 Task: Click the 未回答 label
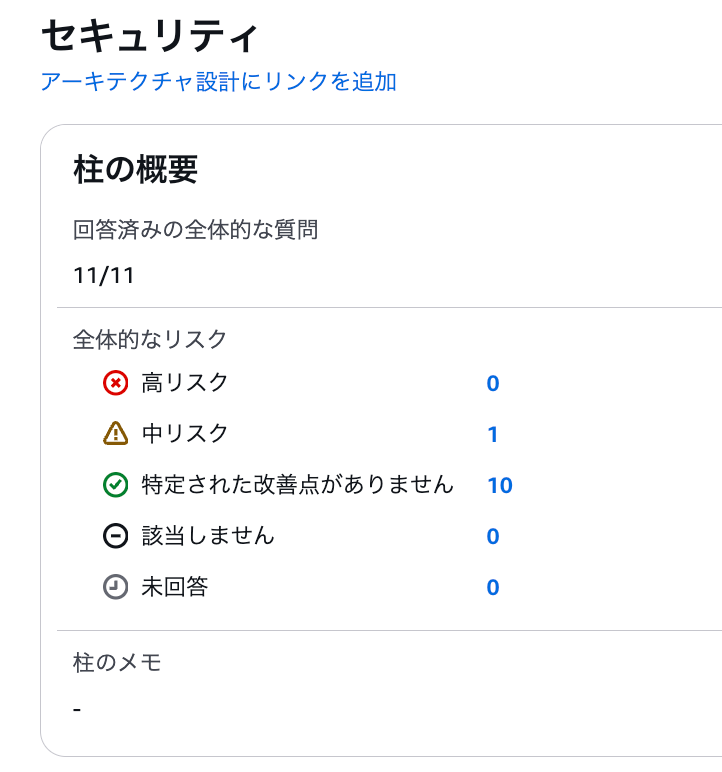[175, 587]
